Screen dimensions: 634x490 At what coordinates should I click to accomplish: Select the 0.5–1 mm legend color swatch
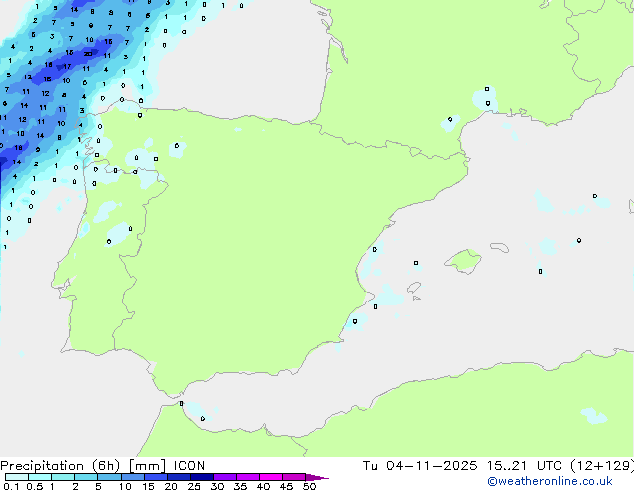40,477
